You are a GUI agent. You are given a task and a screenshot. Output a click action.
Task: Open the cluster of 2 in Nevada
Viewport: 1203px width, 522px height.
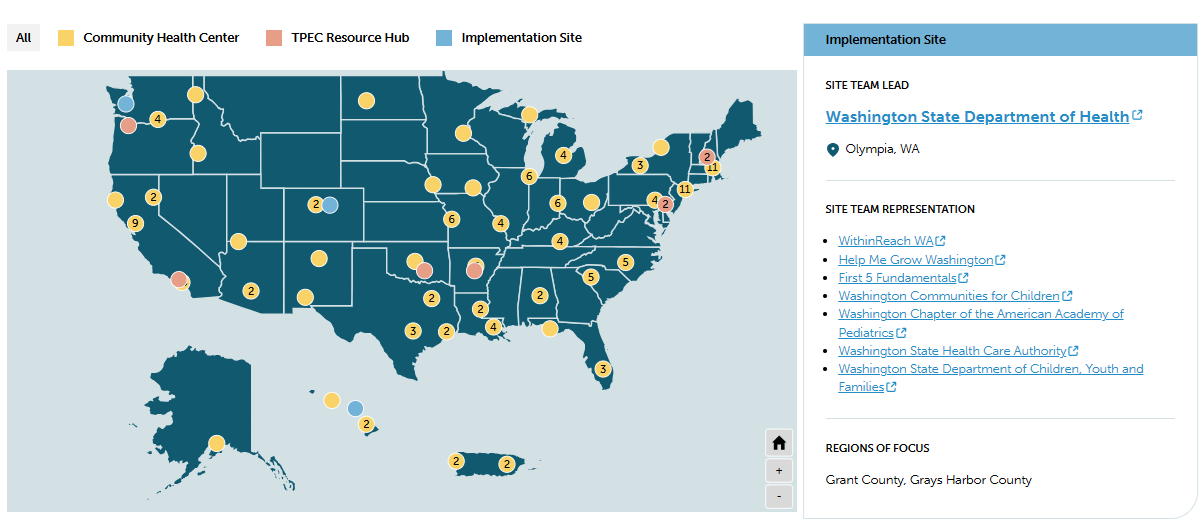pos(154,197)
